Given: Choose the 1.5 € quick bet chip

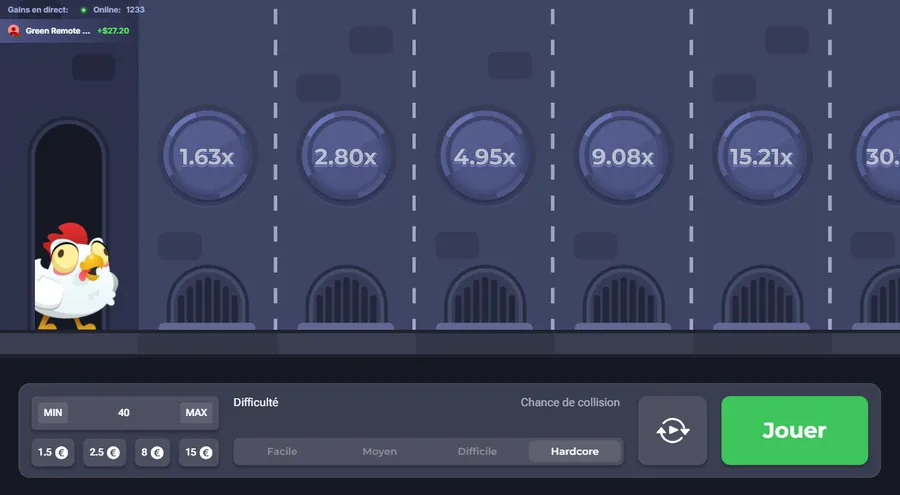Looking at the screenshot, I should (53, 453).
